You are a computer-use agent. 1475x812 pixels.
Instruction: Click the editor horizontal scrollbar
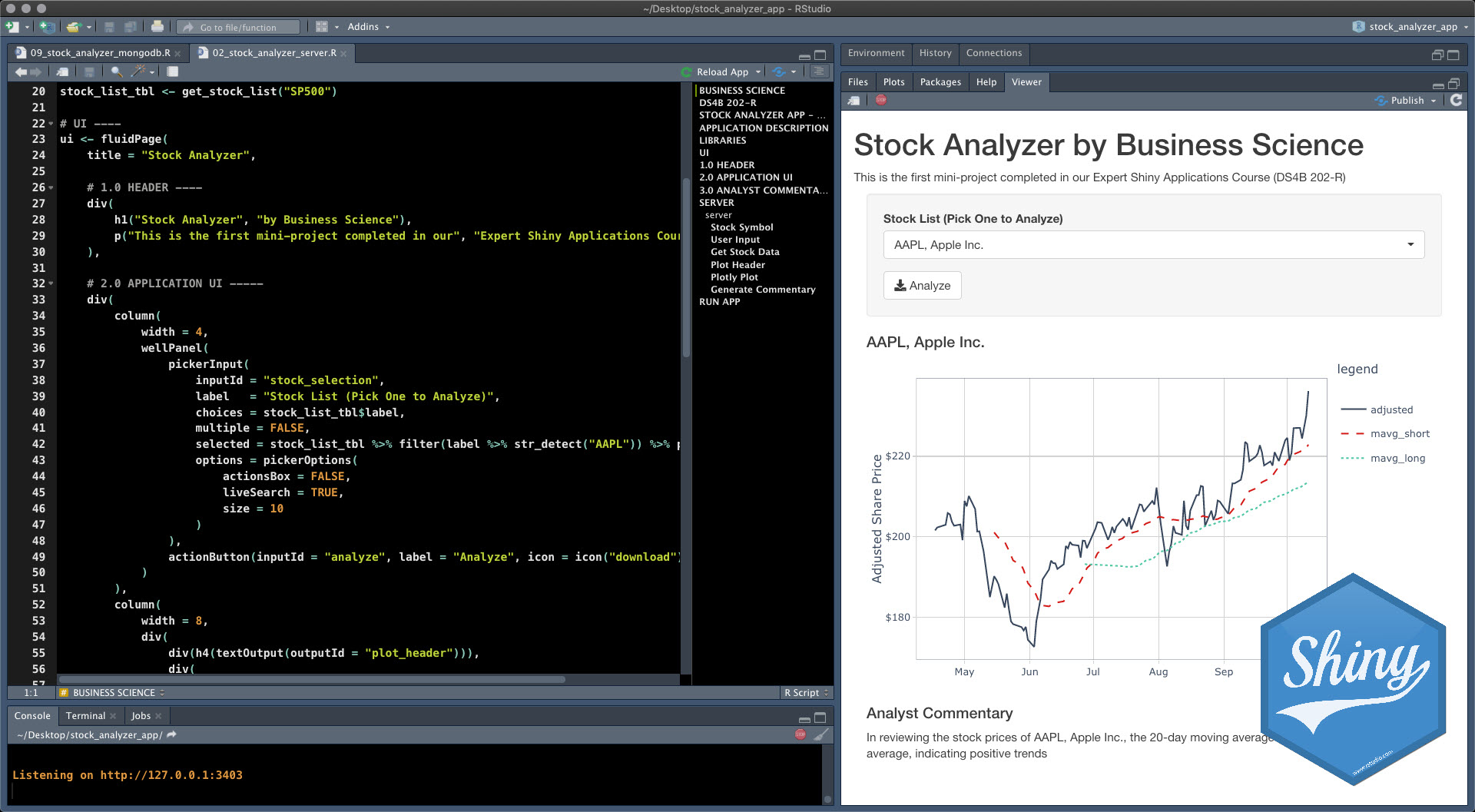313,680
